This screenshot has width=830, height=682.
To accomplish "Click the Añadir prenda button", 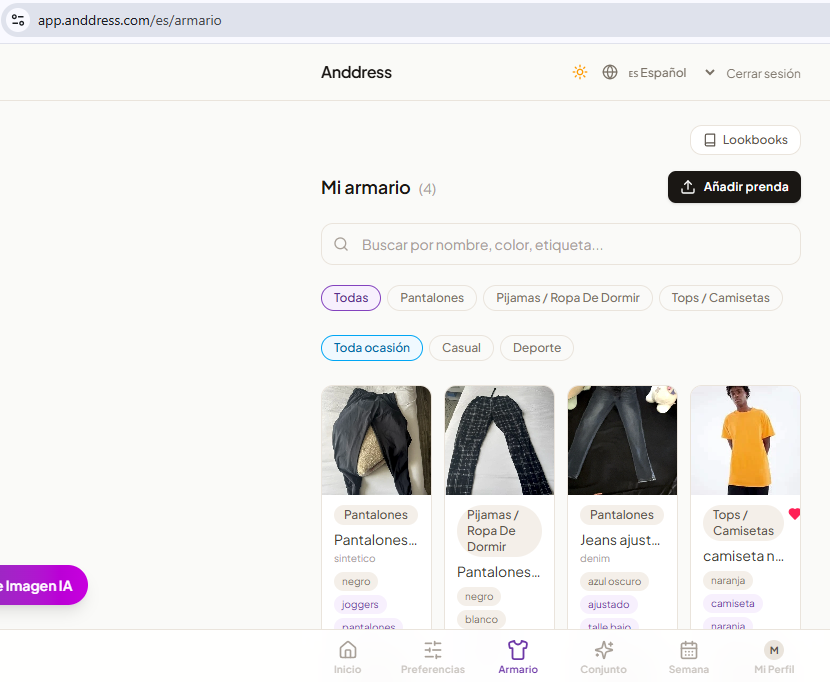I will [x=734, y=187].
